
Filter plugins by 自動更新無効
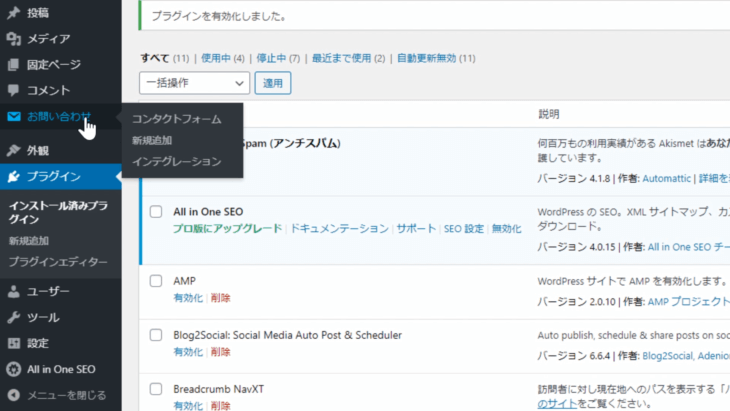tap(426, 58)
